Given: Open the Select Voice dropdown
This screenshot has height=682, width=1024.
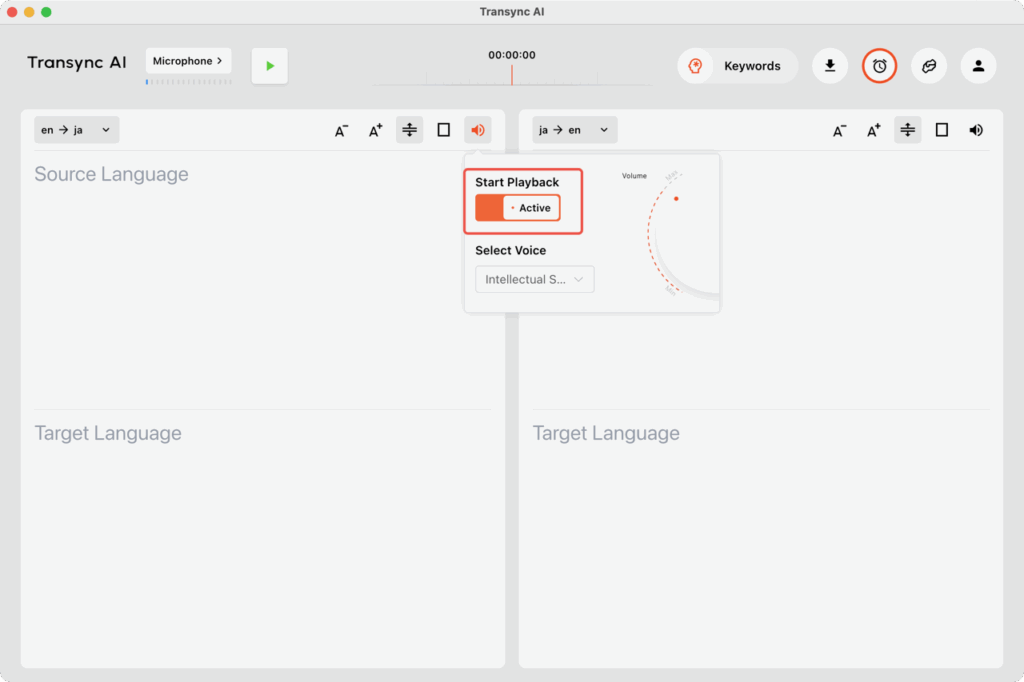Looking at the screenshot, I should [x=534, y=279].
